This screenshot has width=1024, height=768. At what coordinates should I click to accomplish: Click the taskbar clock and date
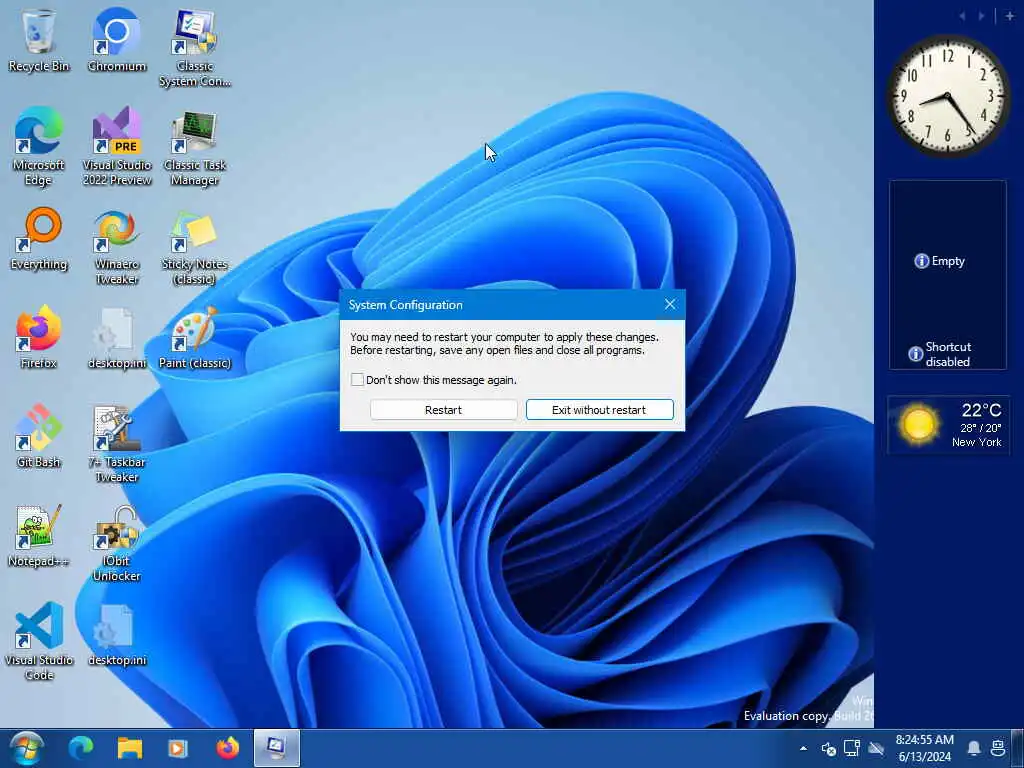click(x=925, y=748)
